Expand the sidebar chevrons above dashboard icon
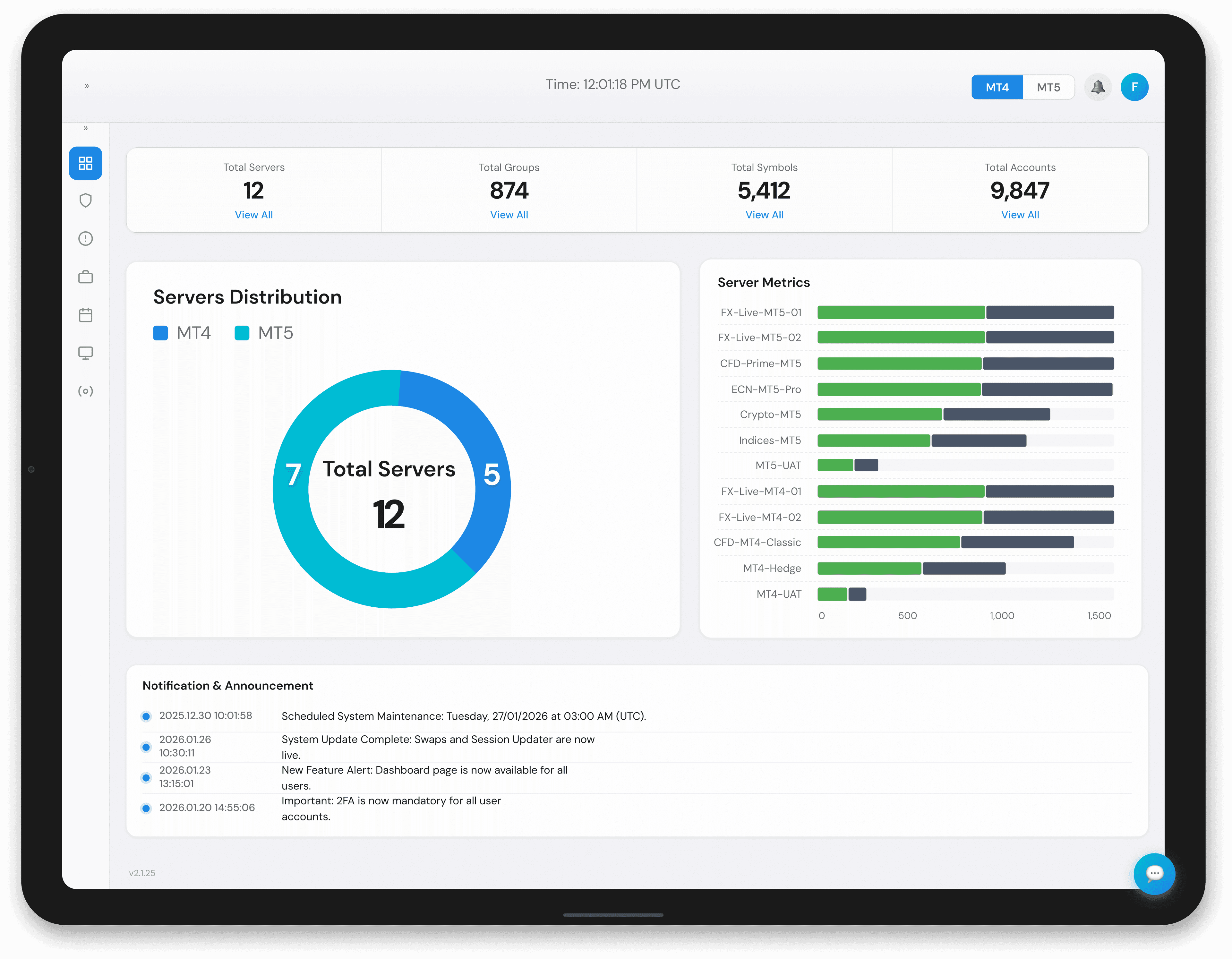 click(x=86, y=129)
